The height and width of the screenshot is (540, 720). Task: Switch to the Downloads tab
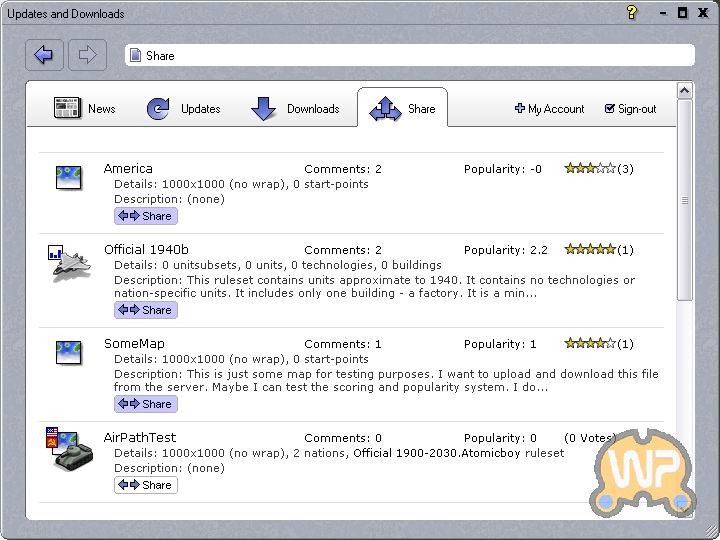coord(295,109)
